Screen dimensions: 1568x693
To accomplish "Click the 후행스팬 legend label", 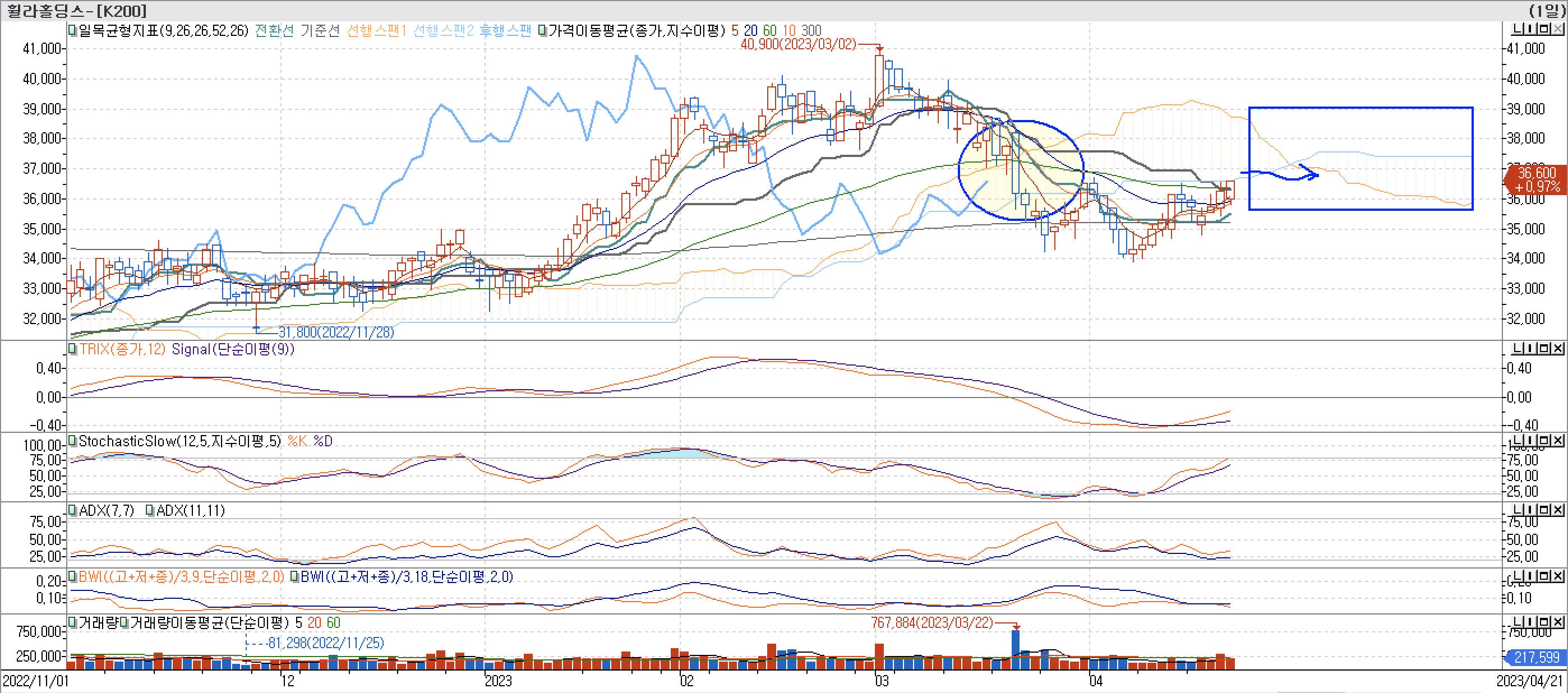I will pyautogui.click(x=505, y=30).
